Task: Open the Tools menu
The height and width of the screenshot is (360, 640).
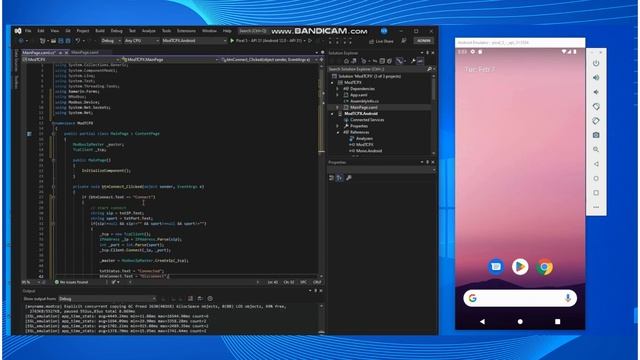Action: [x=167, y=31]
